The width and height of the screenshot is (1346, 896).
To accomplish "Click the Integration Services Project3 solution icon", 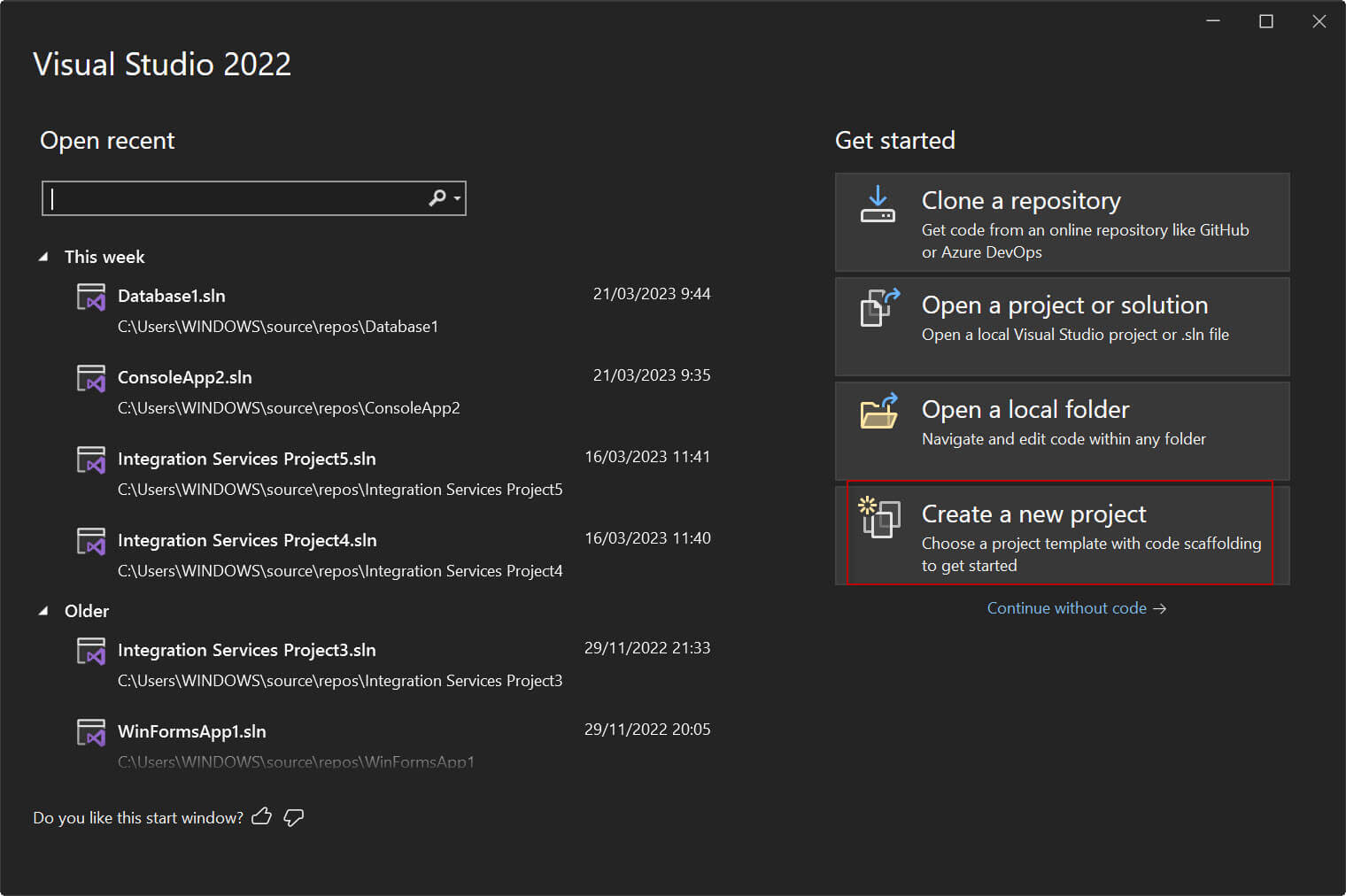I will tap(91, 650).
